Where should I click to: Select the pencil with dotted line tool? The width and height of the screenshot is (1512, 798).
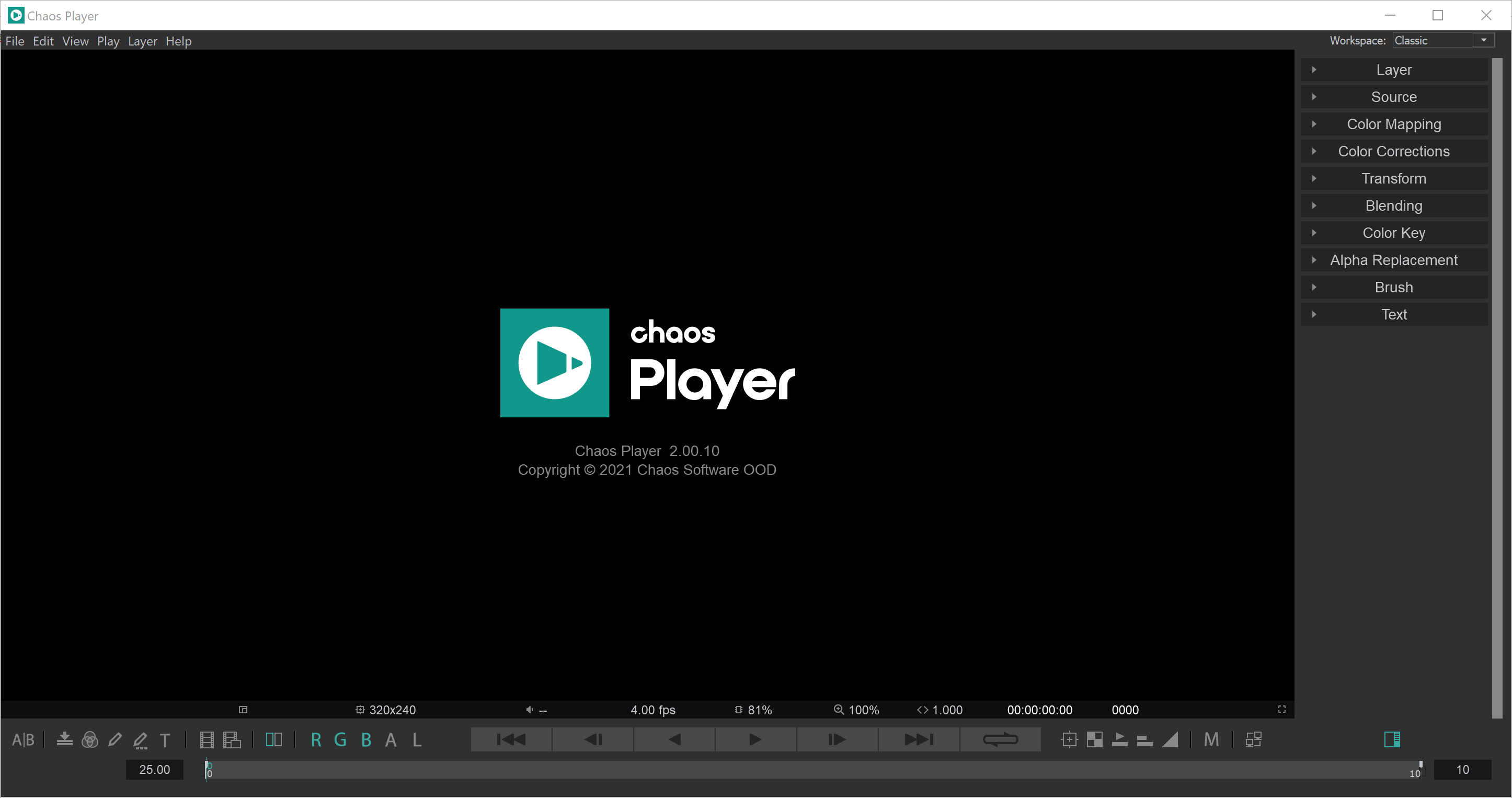click(x=140, y=740)
